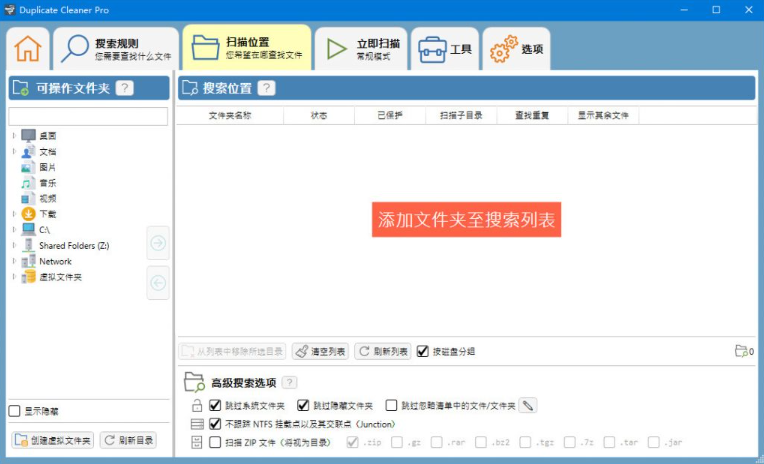Viewport: 764px width, 464px height.
Task: Start scanning with 立即扫描 tab
Action: [361, 49]
